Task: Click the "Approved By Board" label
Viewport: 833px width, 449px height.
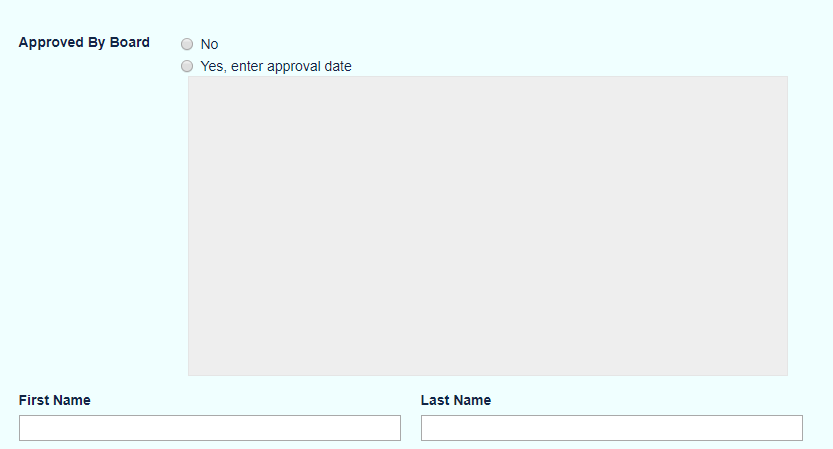Action: click(84, 42)
